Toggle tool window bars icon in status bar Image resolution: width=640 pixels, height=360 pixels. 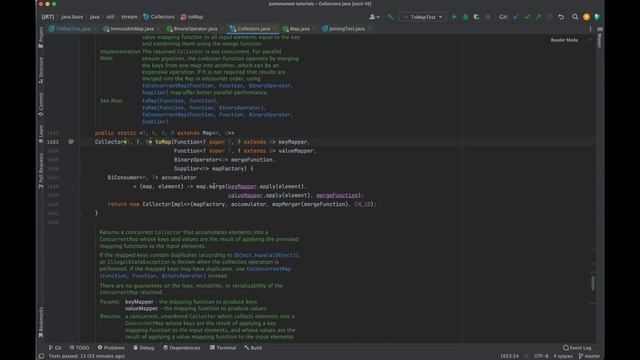[41, 356]
